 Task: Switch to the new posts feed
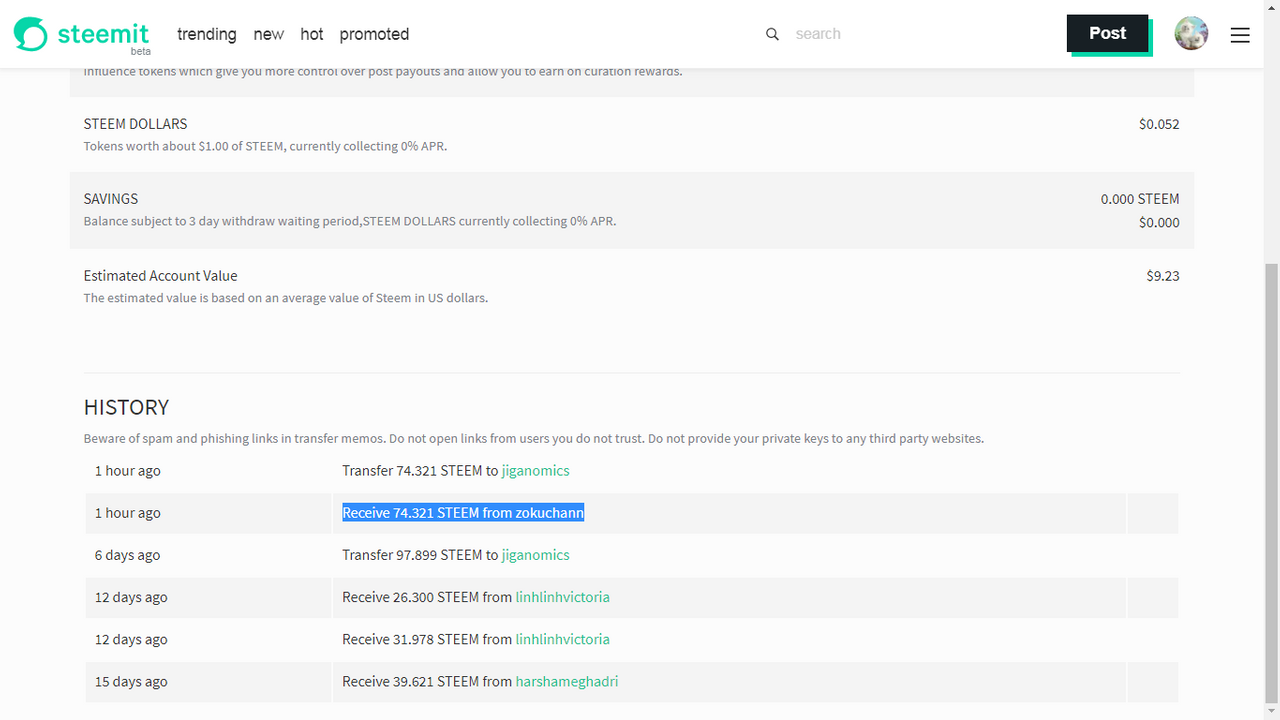pos(268,34)
